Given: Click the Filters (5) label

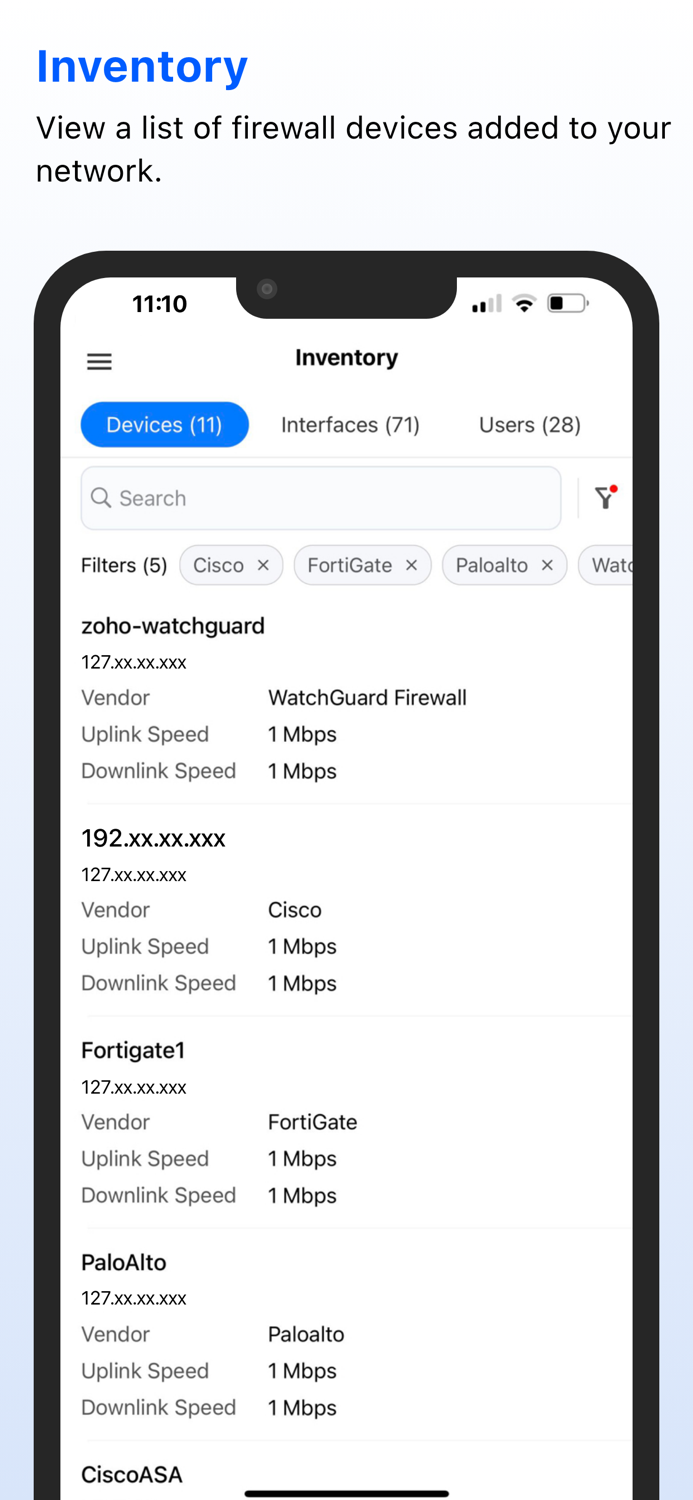Looking at the screenshot, I should pos(123,565).
